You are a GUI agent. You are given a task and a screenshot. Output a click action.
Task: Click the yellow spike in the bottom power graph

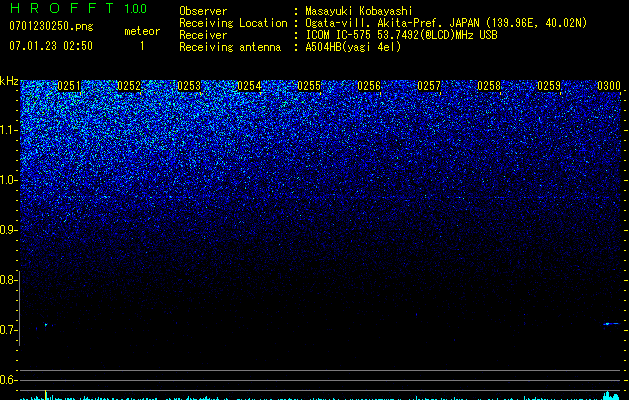[46, 395]
